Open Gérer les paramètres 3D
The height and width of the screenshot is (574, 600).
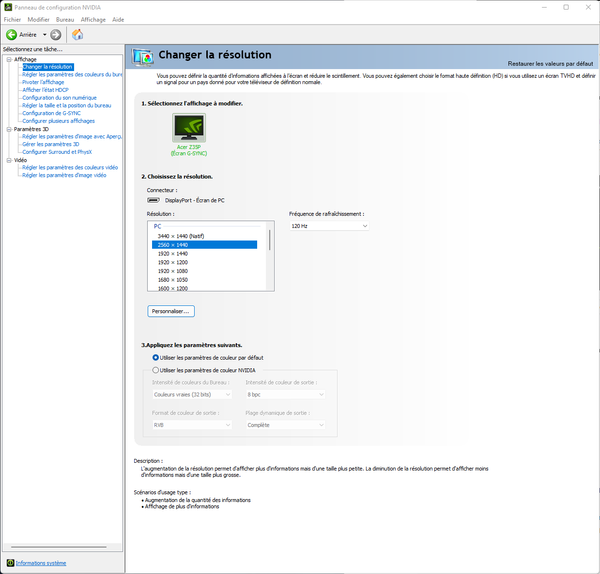click(51, 144)
